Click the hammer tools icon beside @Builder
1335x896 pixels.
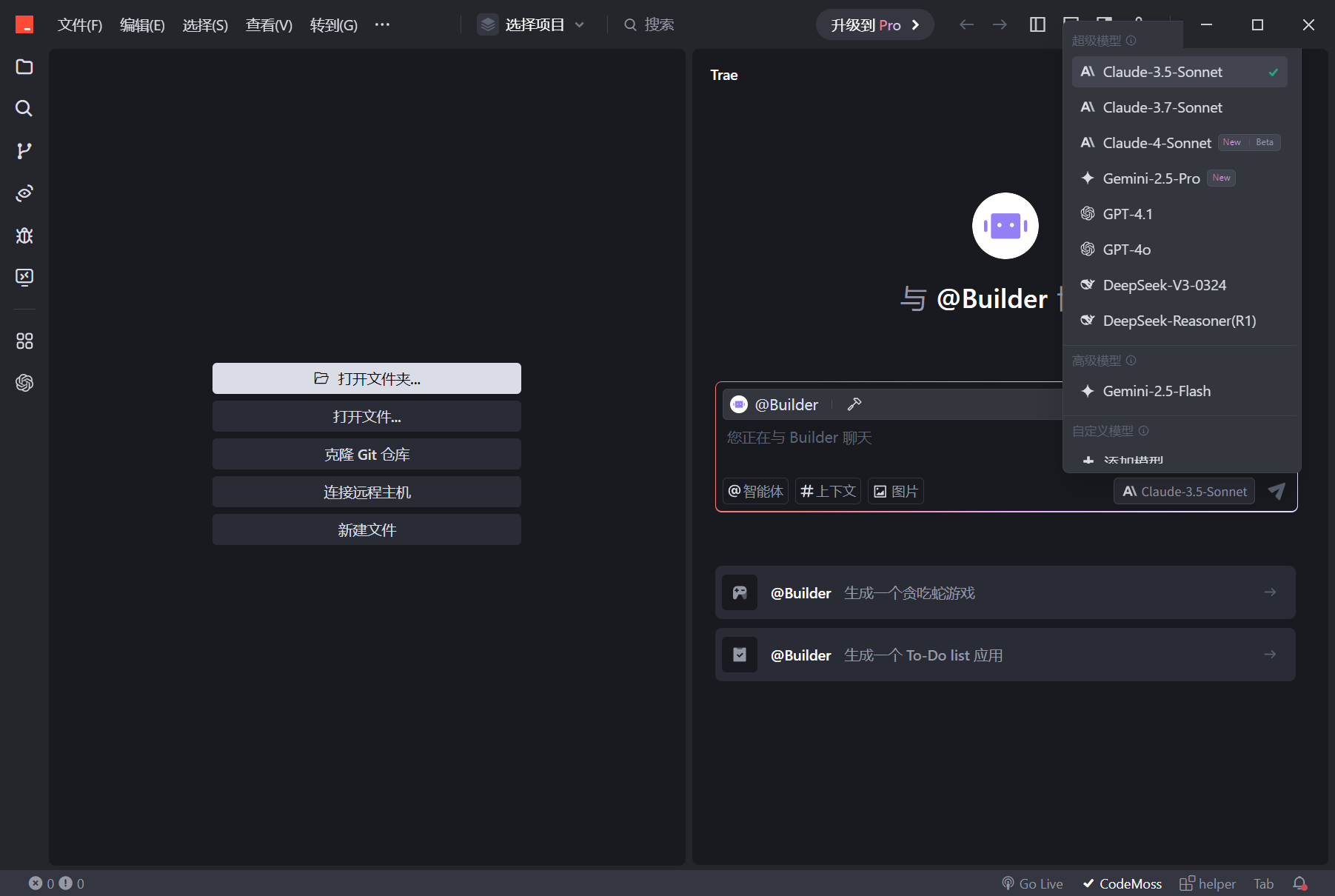pyautogui.click(x=854, y=404)
